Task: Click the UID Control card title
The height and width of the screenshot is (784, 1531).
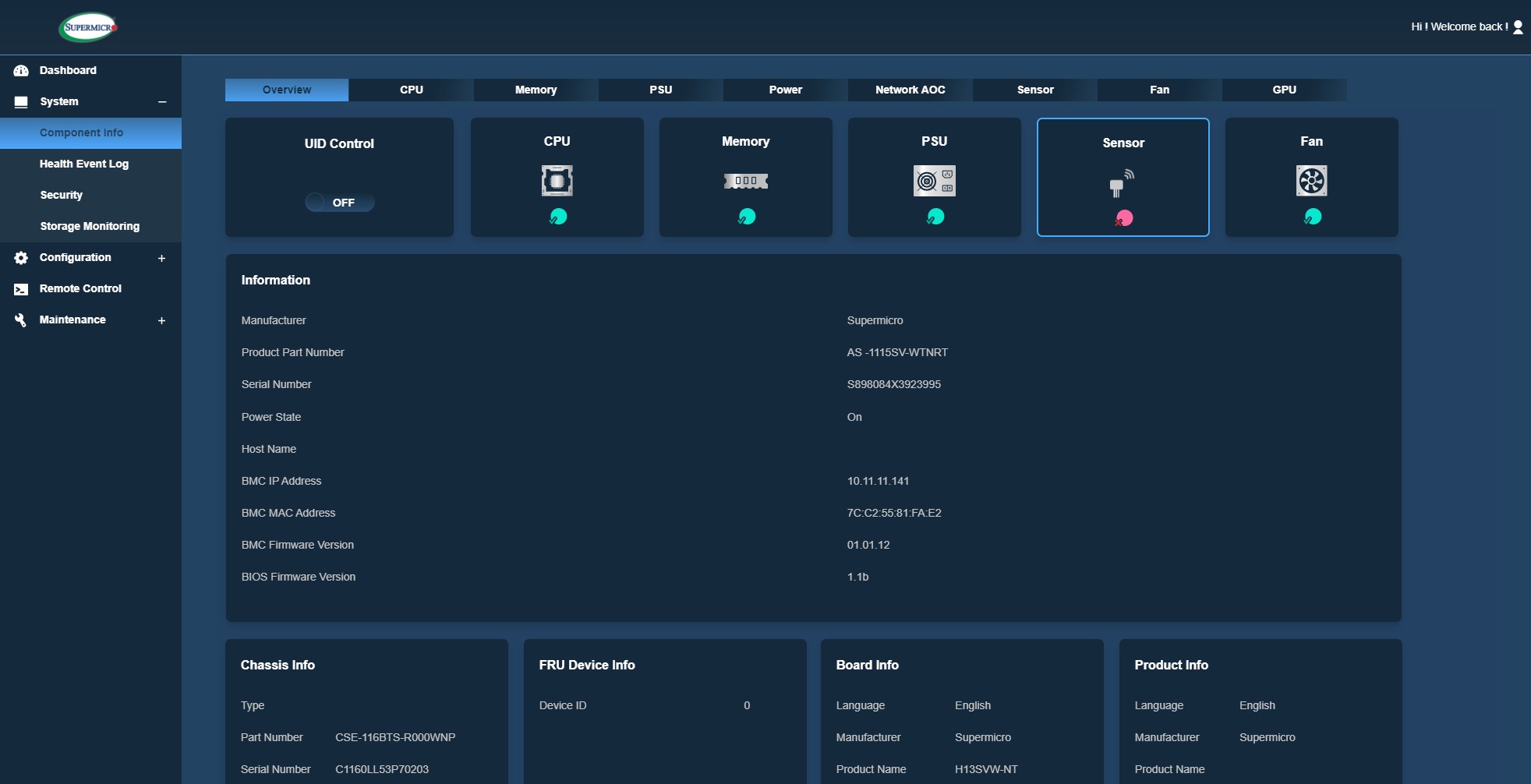Action: [339, 143]
